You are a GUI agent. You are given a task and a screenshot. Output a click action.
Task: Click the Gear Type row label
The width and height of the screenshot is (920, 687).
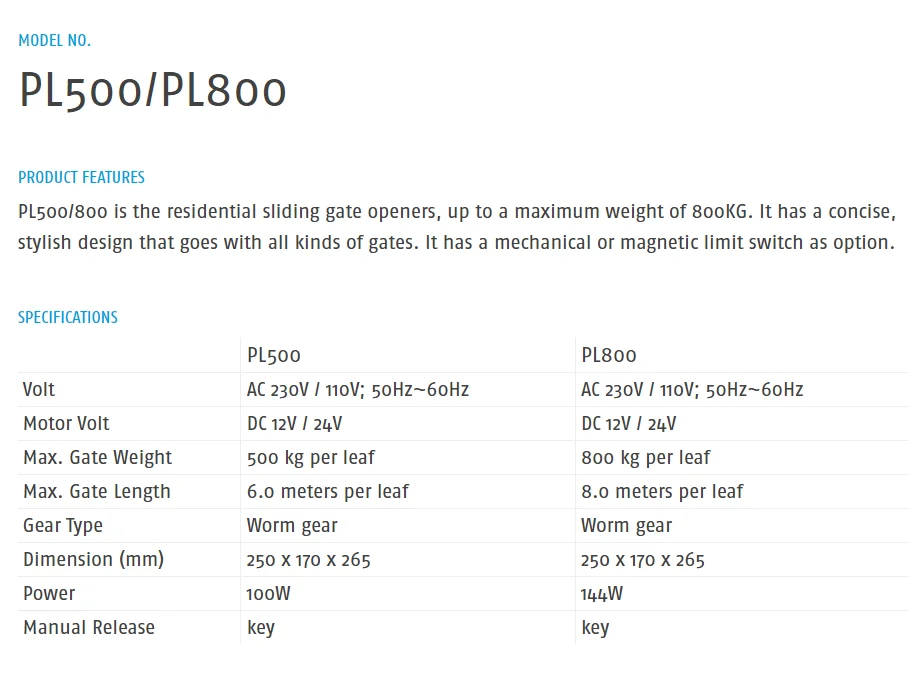click(63, 525)
